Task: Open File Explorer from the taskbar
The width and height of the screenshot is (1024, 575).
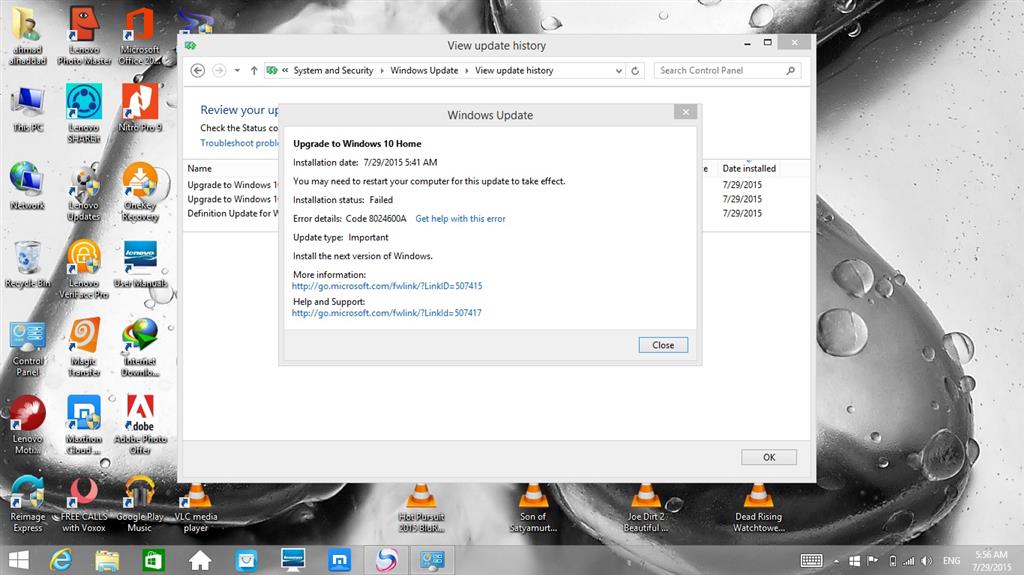Action: (x=107, y=560)
